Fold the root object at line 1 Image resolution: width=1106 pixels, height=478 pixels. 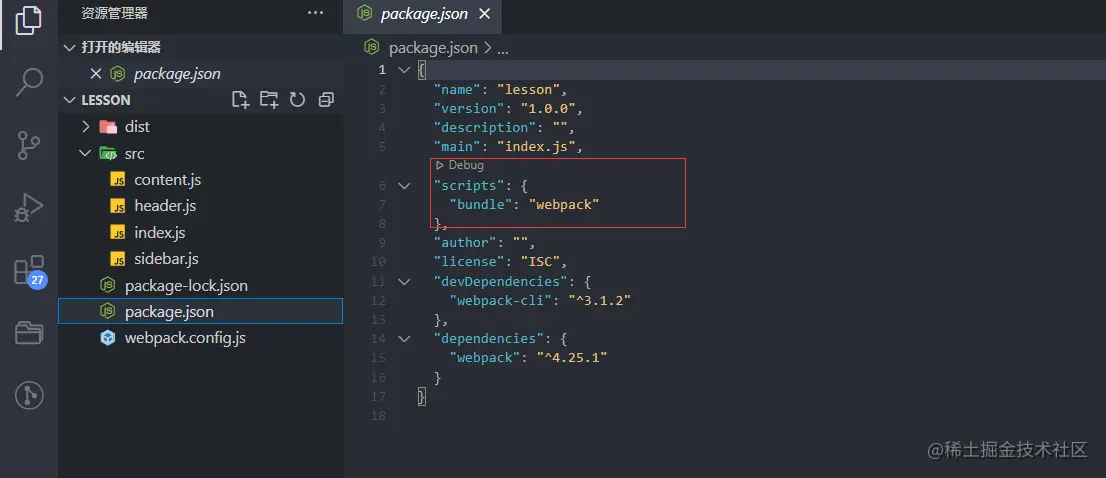pos(403,70)
